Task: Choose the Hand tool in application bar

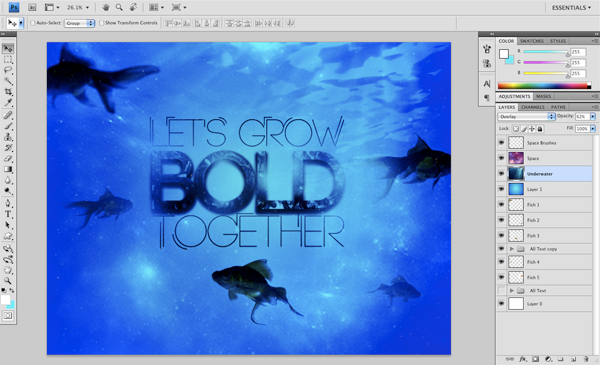Action: pos(106,7)
